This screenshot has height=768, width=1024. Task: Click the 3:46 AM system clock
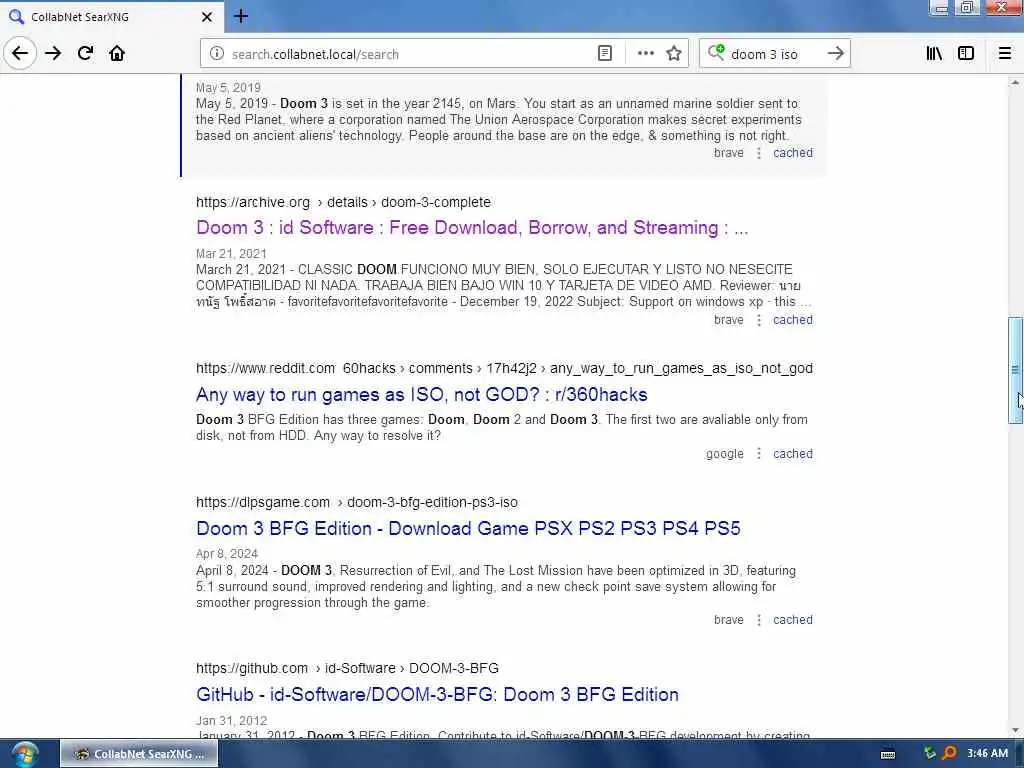(987, 754)
